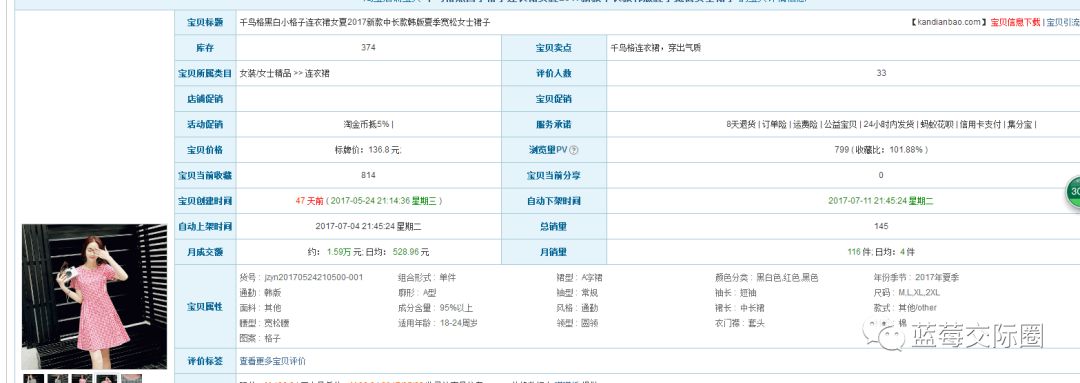Click the 宝贝标题 row header
The width and height of the screenshot is (1080, 383).
pos(205,23)
